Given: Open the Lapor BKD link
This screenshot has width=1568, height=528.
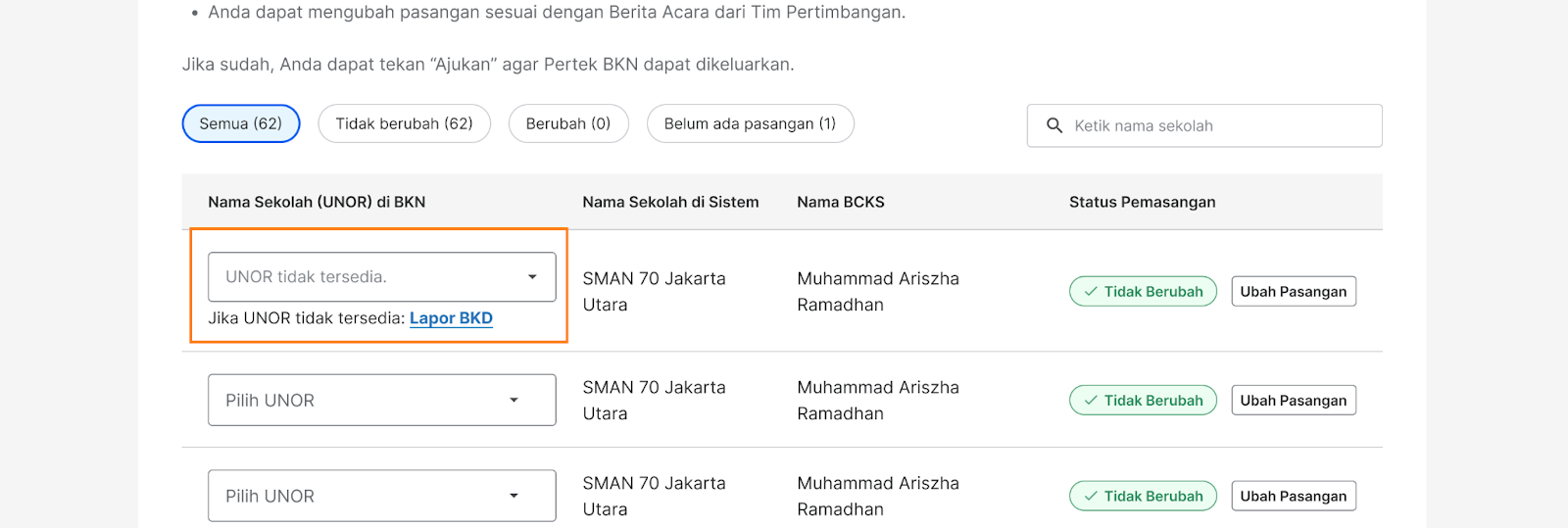Looking at the screenshot, I should [x=451, y=318].
